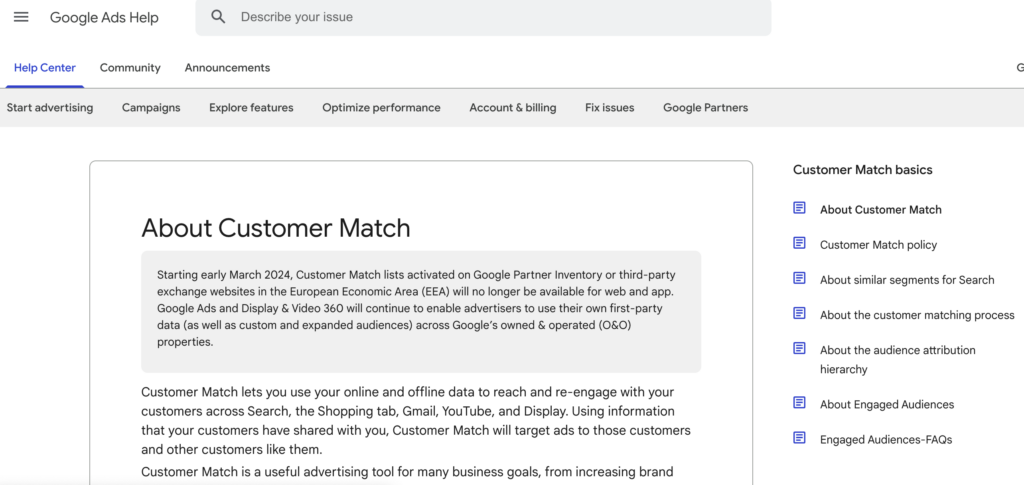This screenshot has height=485, width=1024.
Task: Switch to the Community tab
Action: pyautogui.click(x=130, y=68)
